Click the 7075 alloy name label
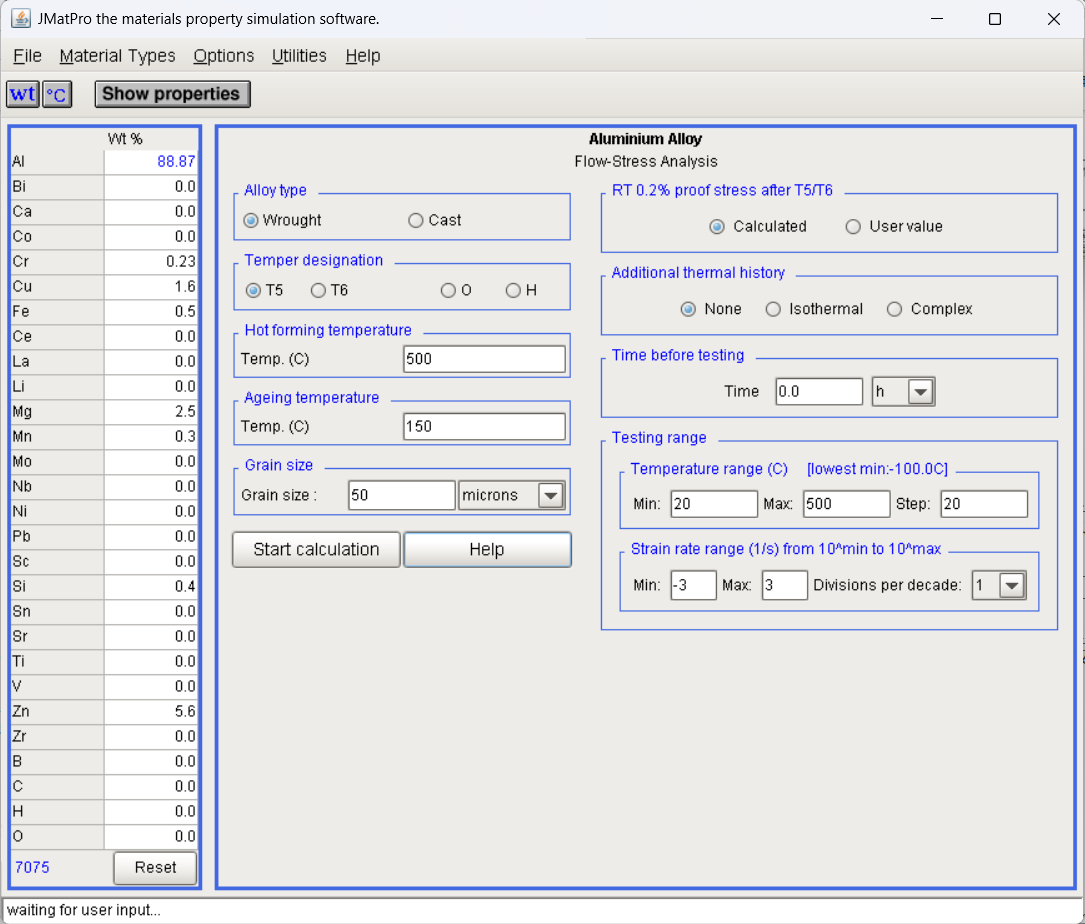 pos(32,867)
